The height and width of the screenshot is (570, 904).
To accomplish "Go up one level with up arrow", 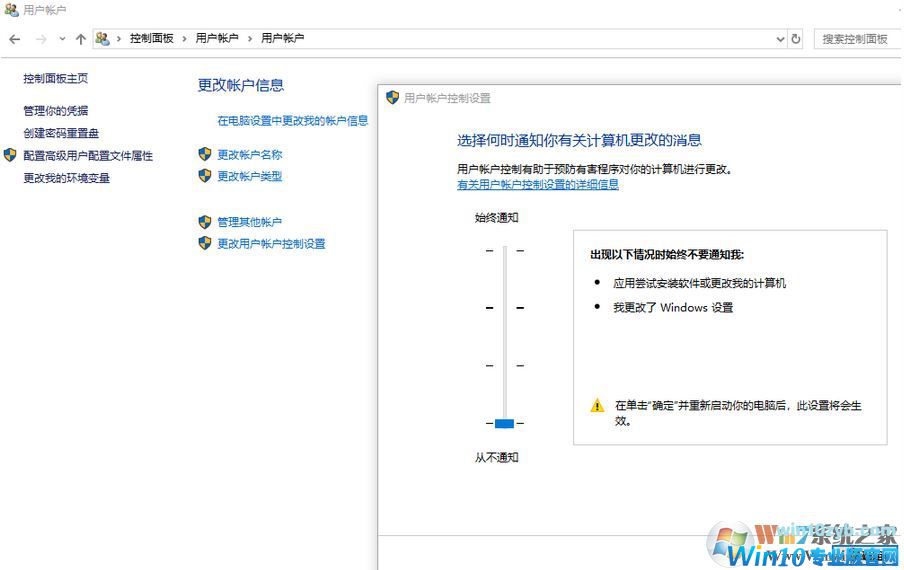I will coord(81,39).
